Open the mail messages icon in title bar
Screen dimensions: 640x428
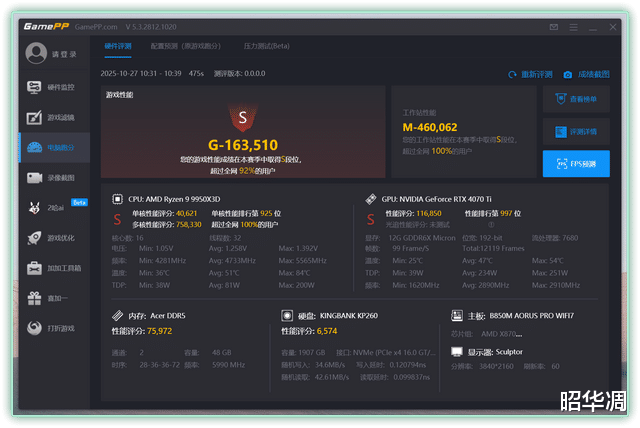tap(554, 27)
